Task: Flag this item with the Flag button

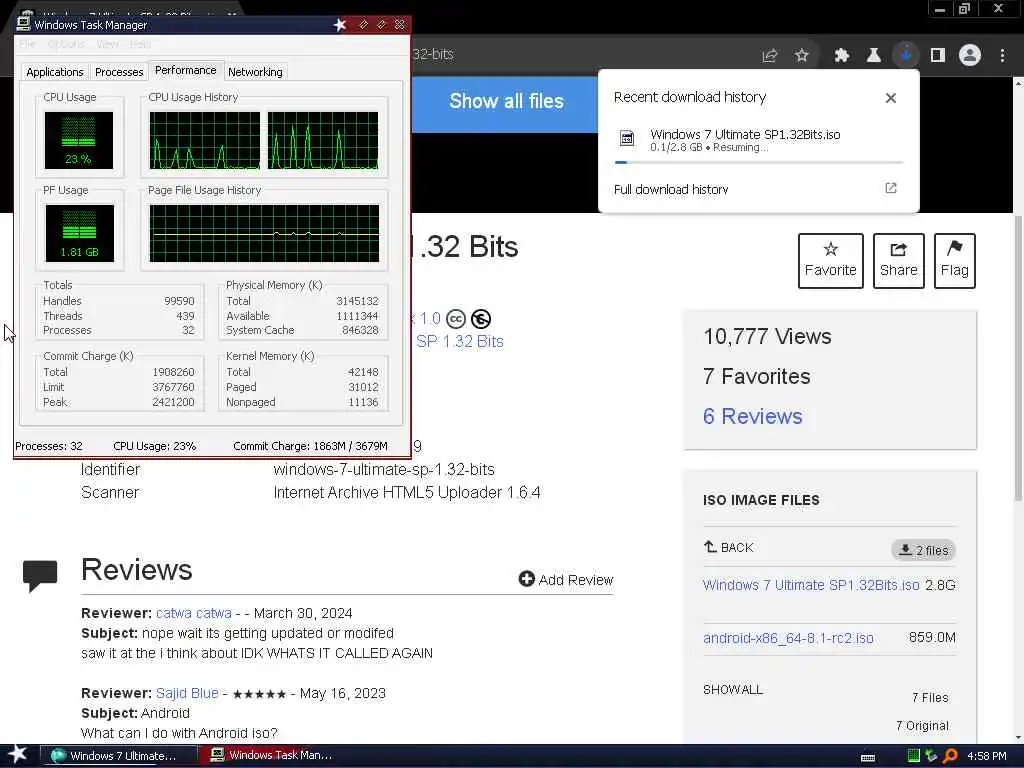Action: (955, 261)
